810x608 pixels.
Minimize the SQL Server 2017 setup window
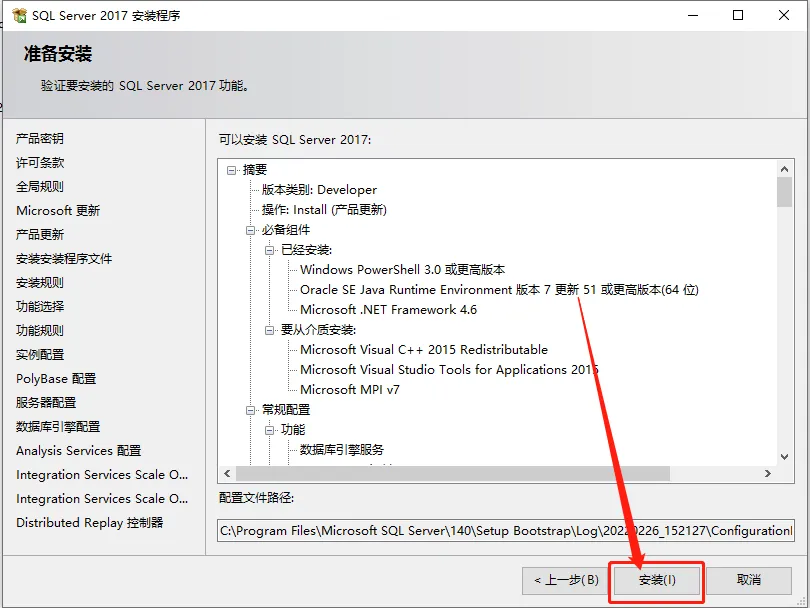(693, 15)
